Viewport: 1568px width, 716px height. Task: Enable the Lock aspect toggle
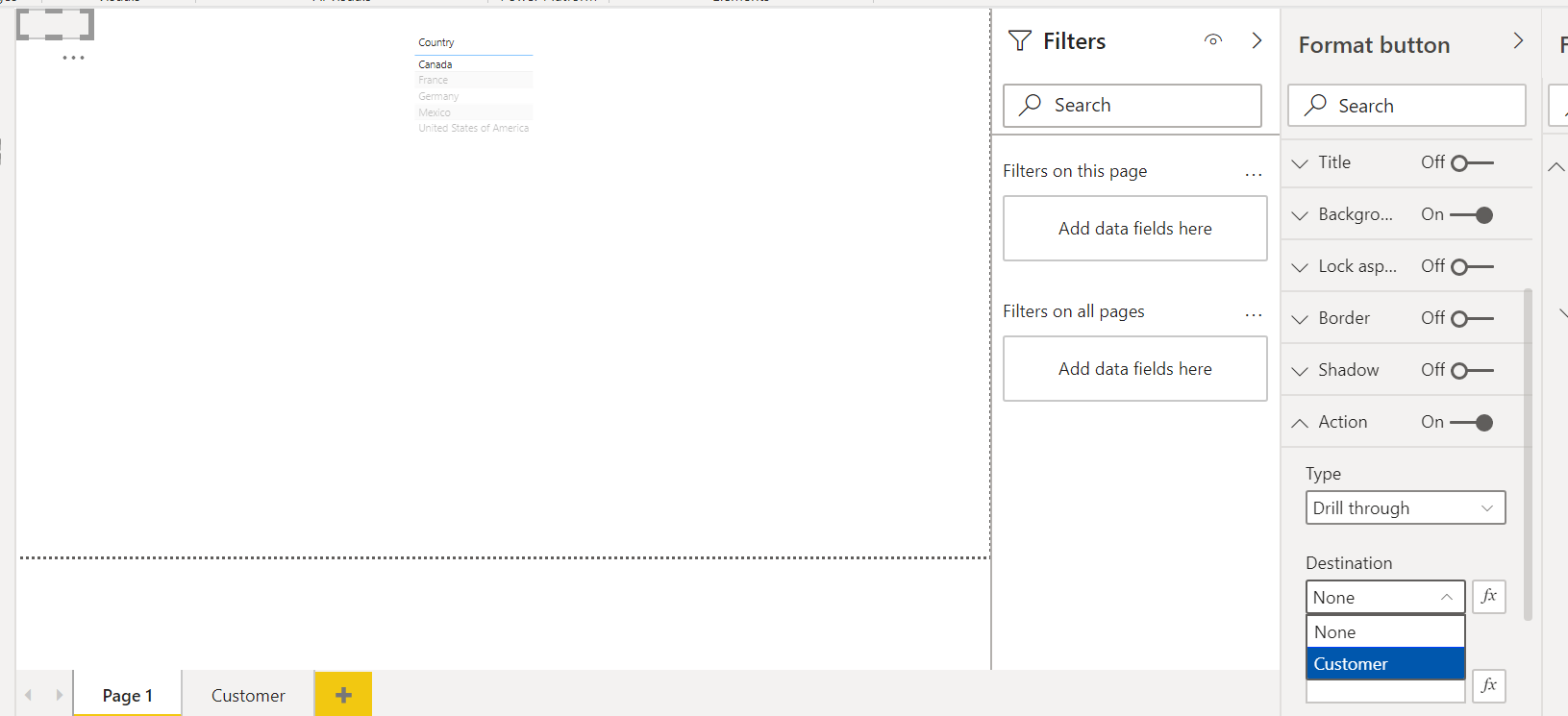[x=1472, y=267]
